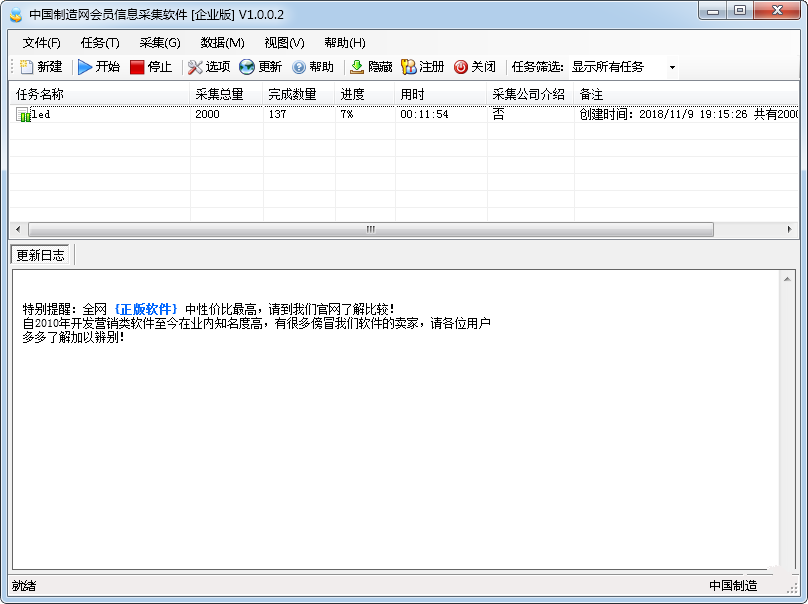Click the application icon in title bar
The width and height of the screenshot is (808, 604).
pos(16,14)
